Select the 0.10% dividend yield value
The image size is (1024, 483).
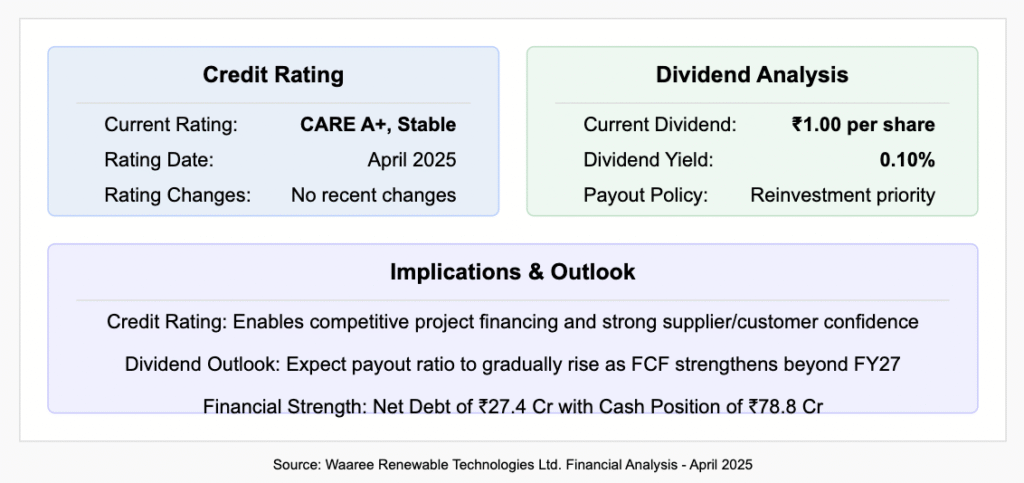coord(907,160)
